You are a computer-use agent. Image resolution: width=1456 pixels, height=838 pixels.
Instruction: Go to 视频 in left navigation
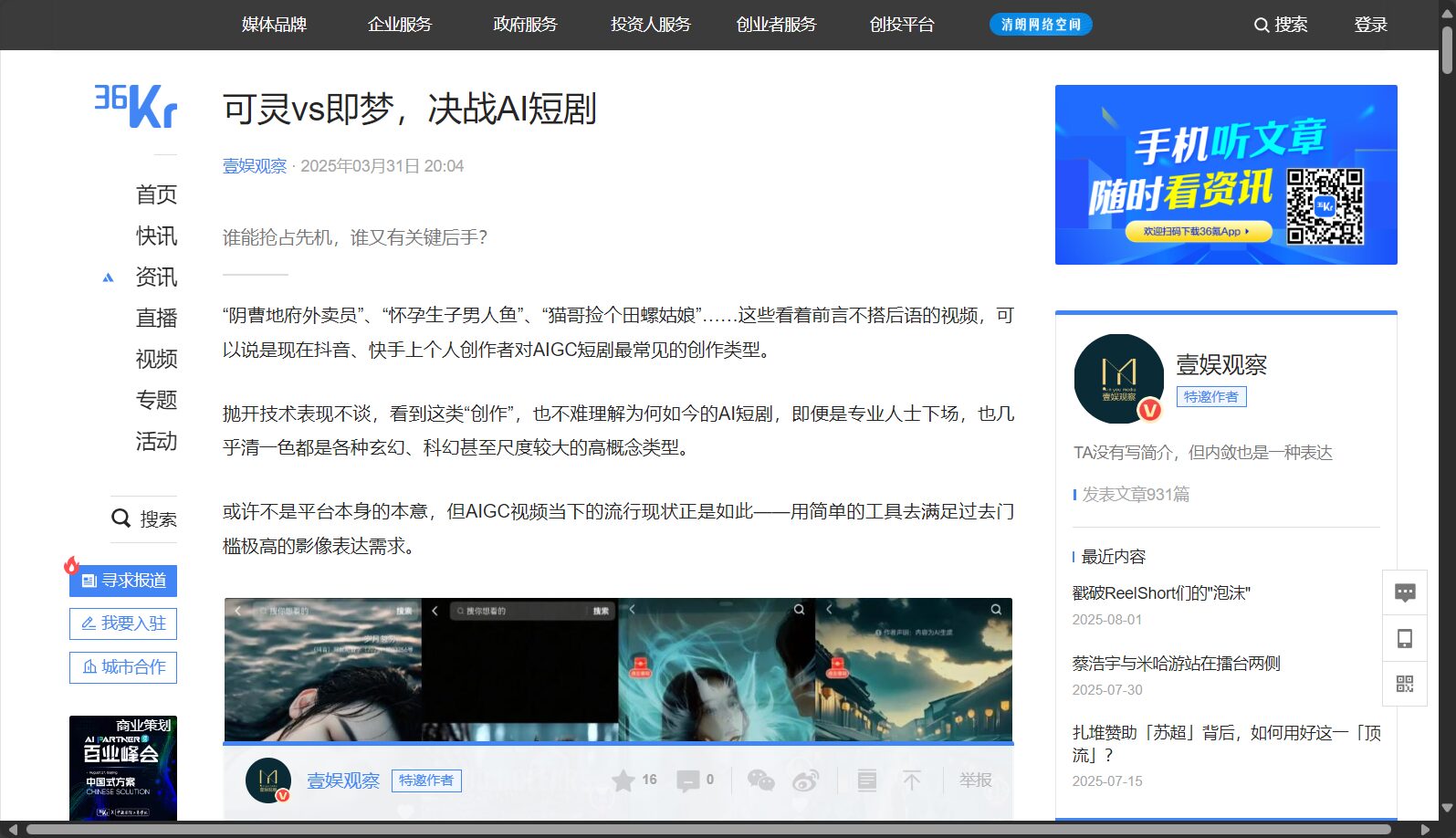156,359
